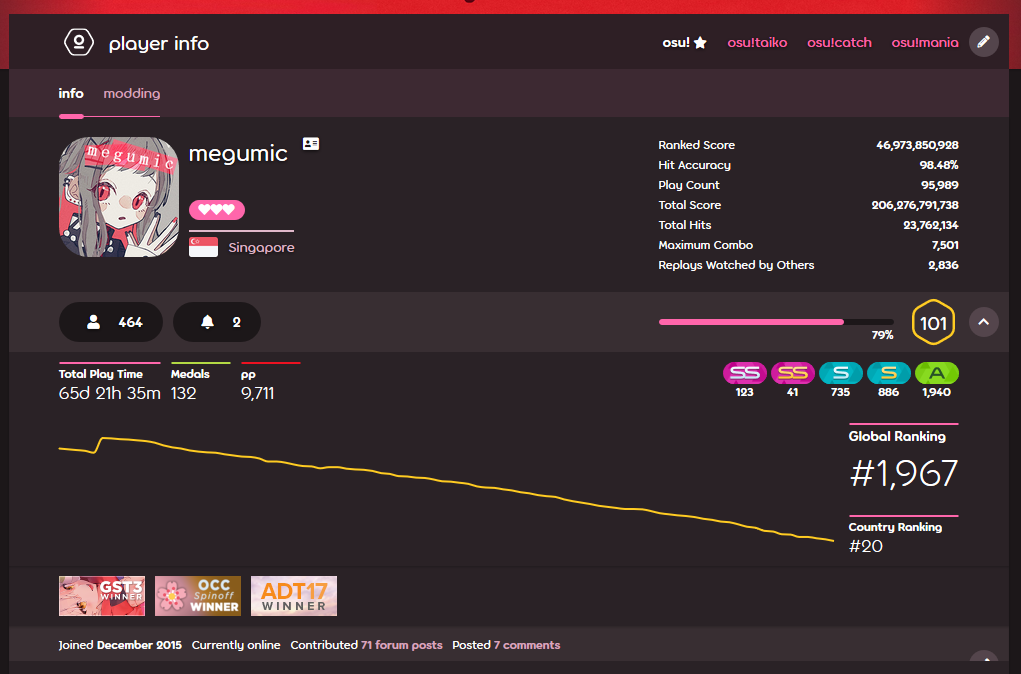Click the Total Hits value 23,762,134
Viewport: 1021px width, 674px height.
[930, 225]
